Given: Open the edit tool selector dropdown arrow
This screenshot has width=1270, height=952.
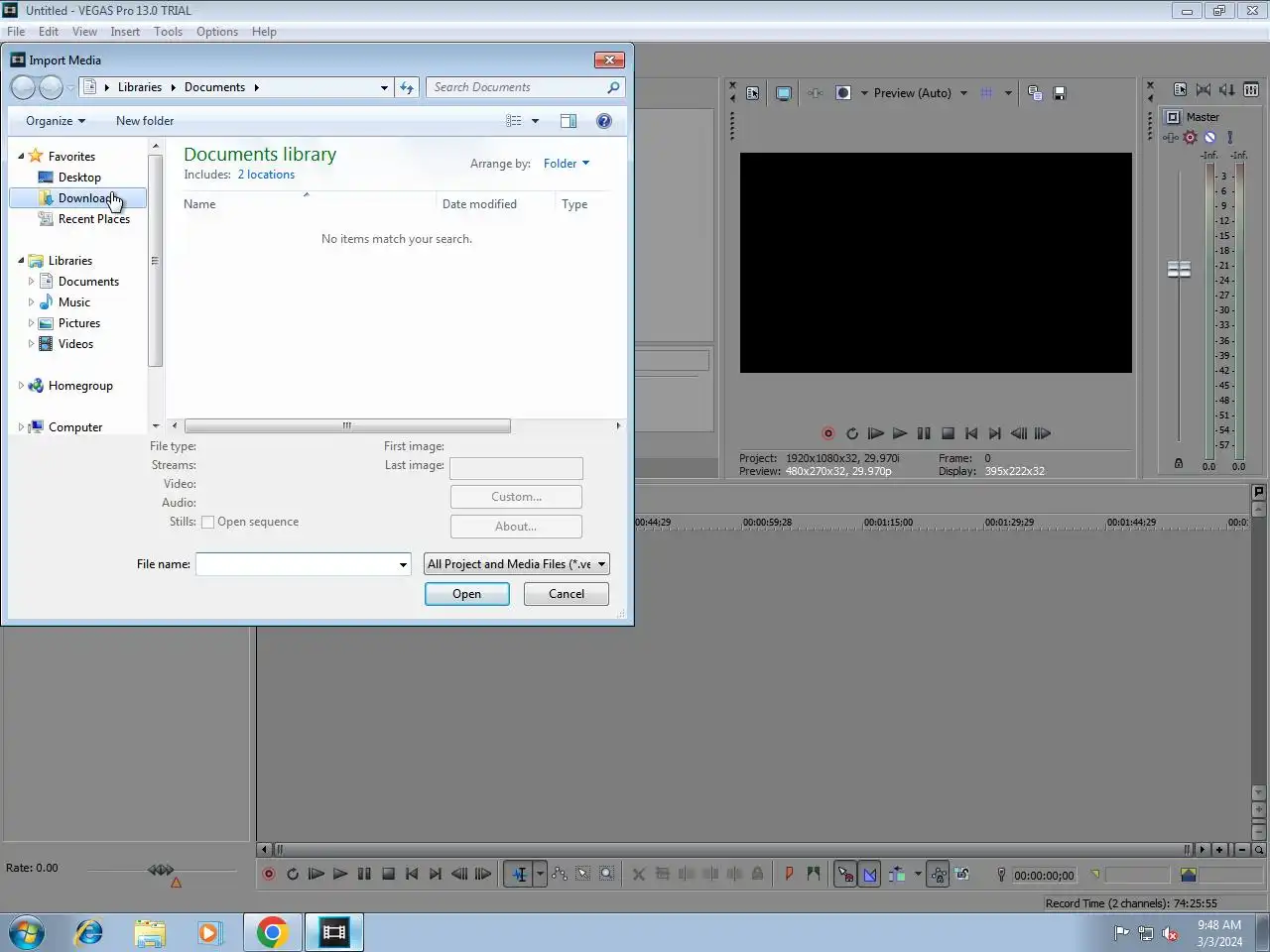Looking at the screenshot, I should click(x=540, y=875).
